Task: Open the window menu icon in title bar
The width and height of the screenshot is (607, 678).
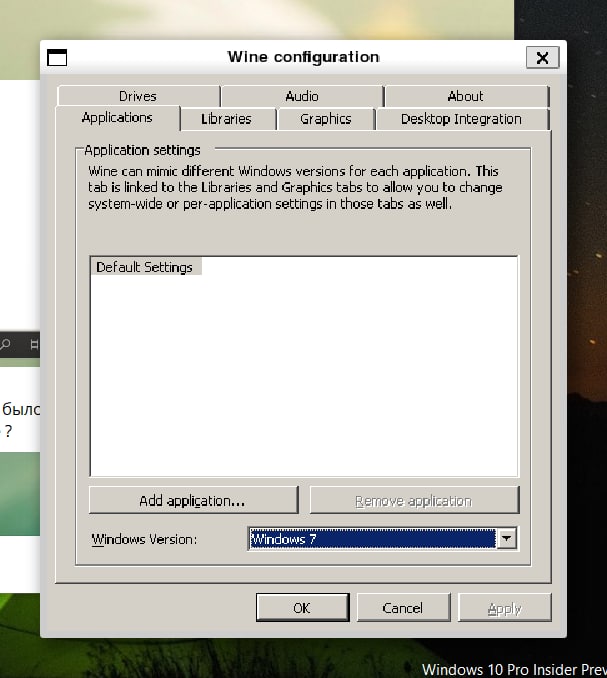Action: point(57,58)
